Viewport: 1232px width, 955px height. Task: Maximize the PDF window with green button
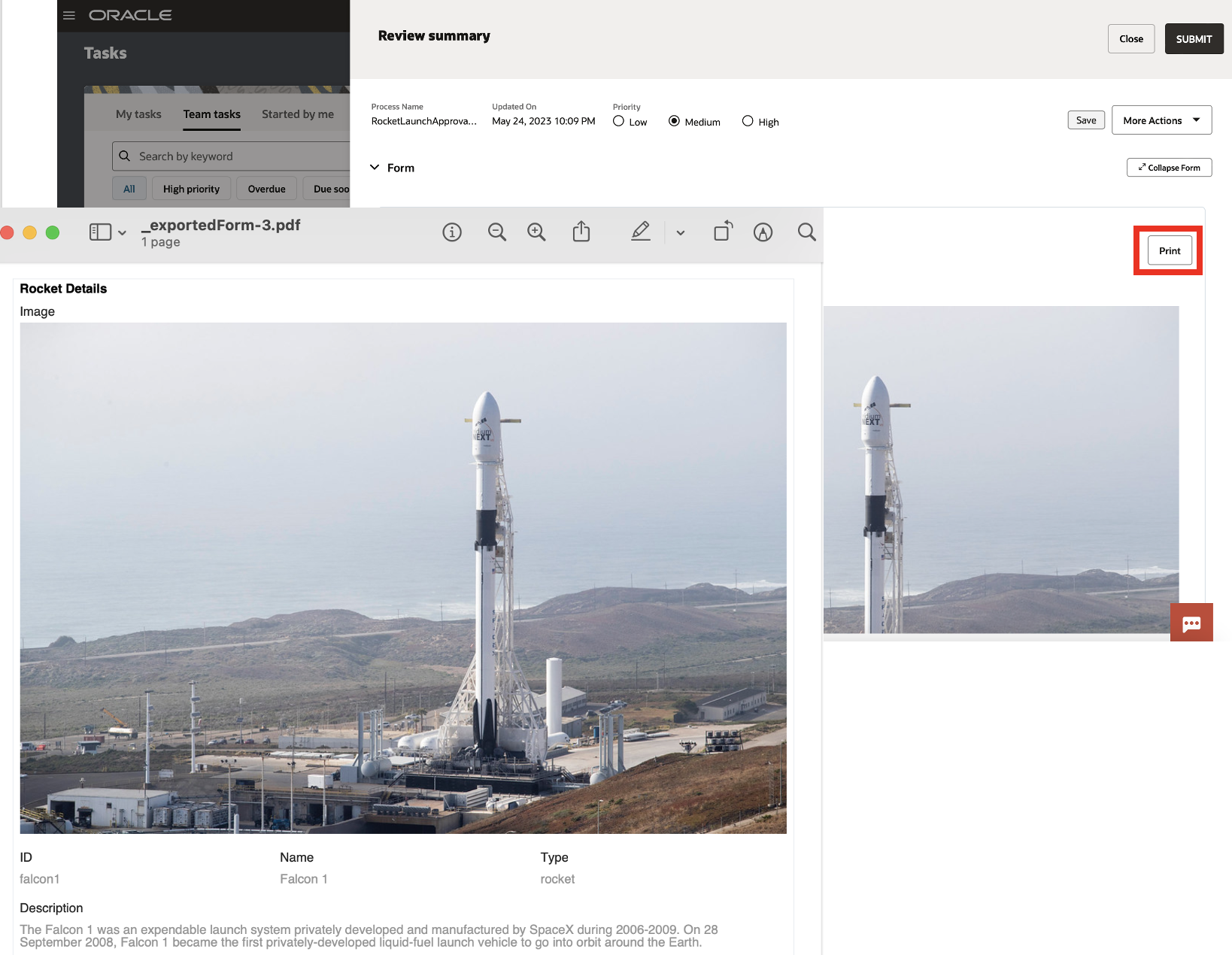[53, 232]
